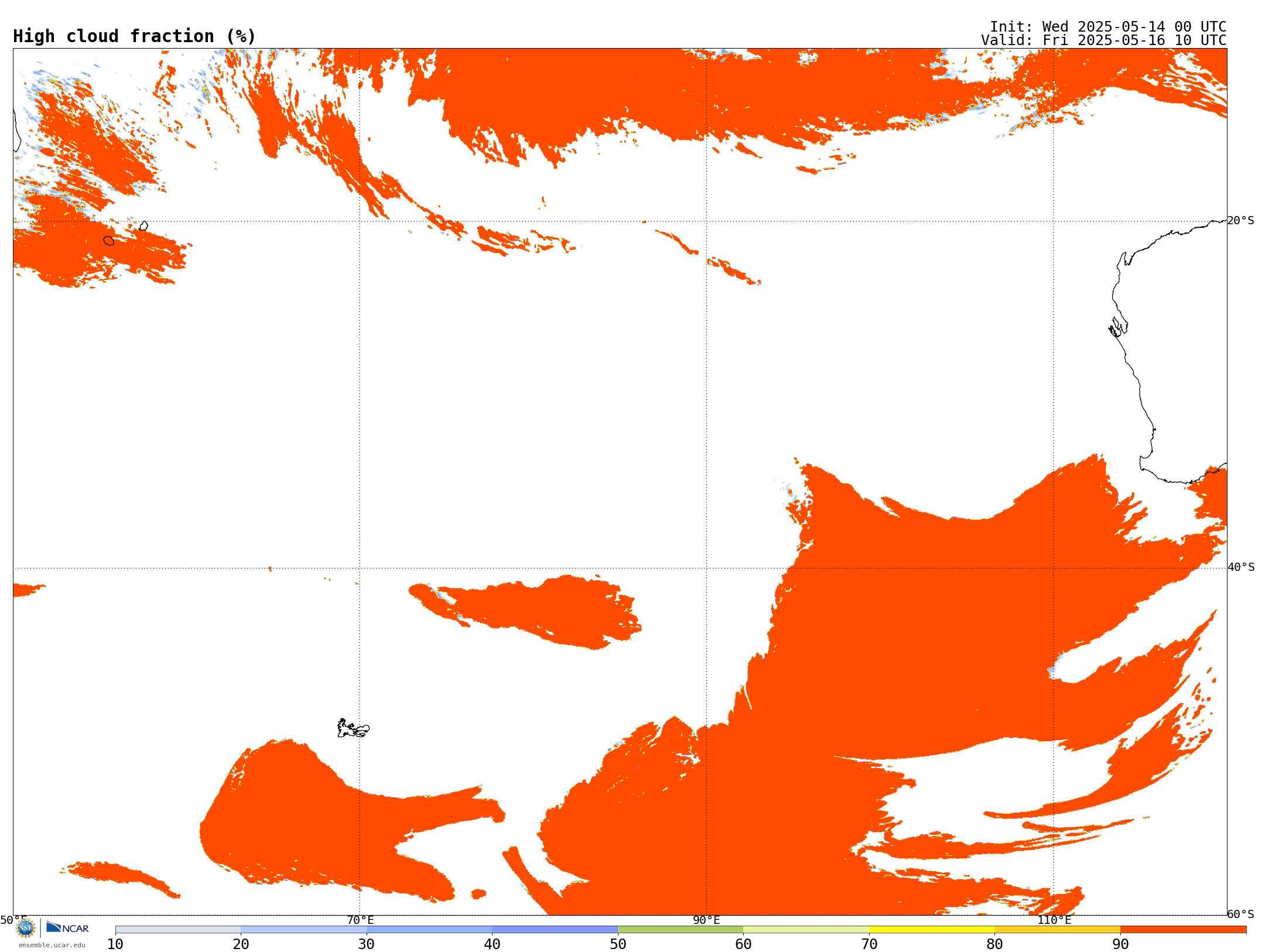This screenshot has height=952, width=1265.
Task: Click the colorbar tick label 40
Action: point(492,944)
